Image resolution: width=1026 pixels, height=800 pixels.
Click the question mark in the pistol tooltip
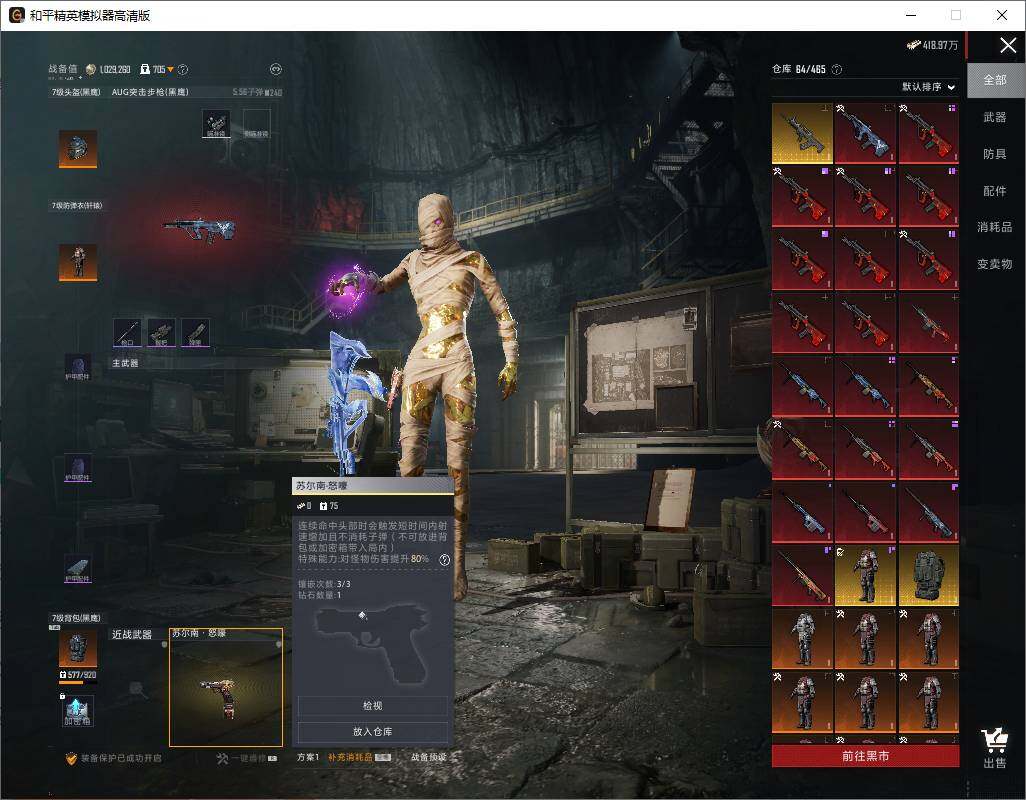click(444, 560)
